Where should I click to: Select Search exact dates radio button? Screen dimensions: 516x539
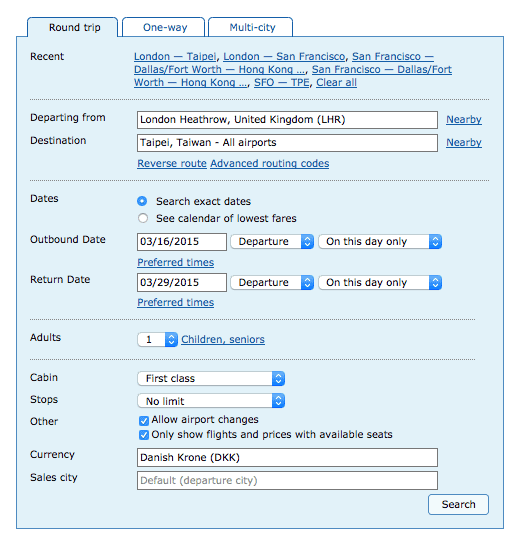click(x=142, y=201)
